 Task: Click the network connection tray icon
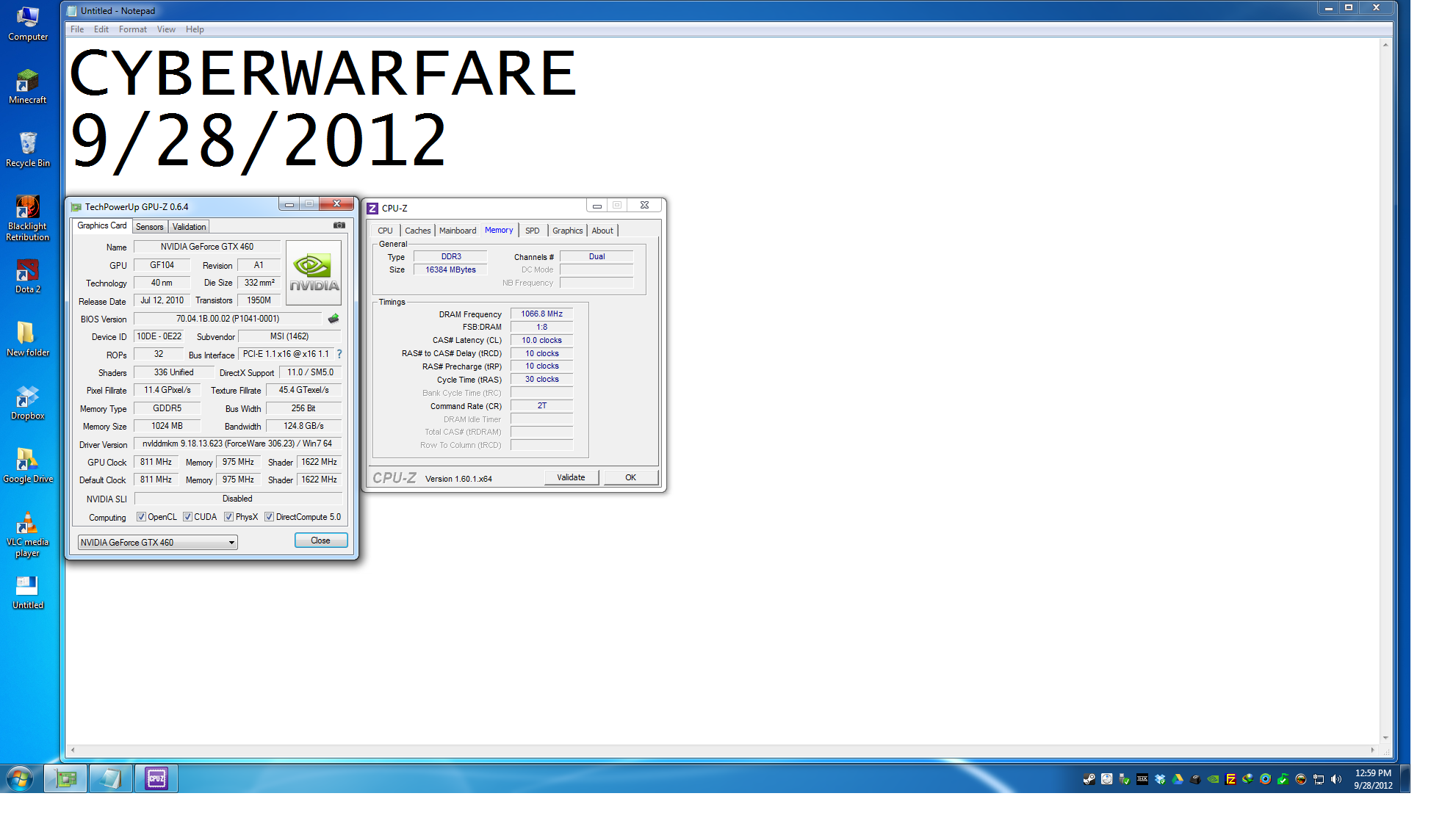1319,779
